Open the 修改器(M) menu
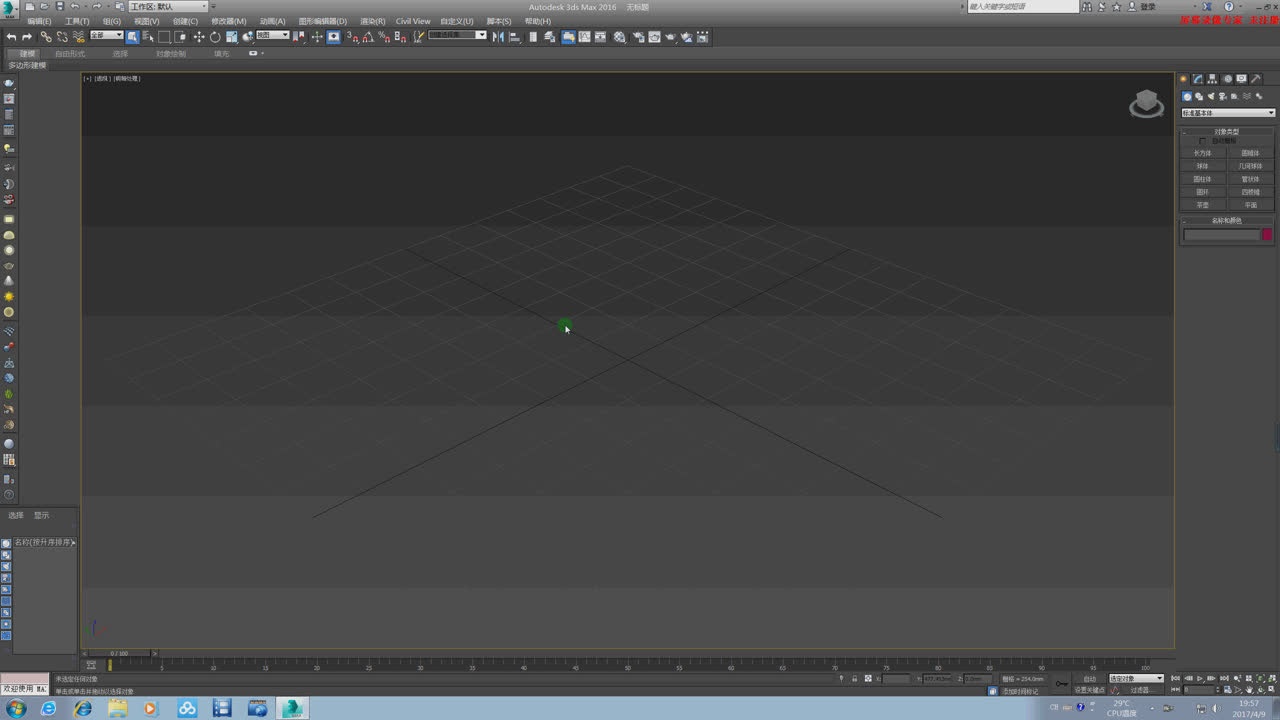Image resolution: width=1280 pixels, height=720 pixels. coord(228,21)
